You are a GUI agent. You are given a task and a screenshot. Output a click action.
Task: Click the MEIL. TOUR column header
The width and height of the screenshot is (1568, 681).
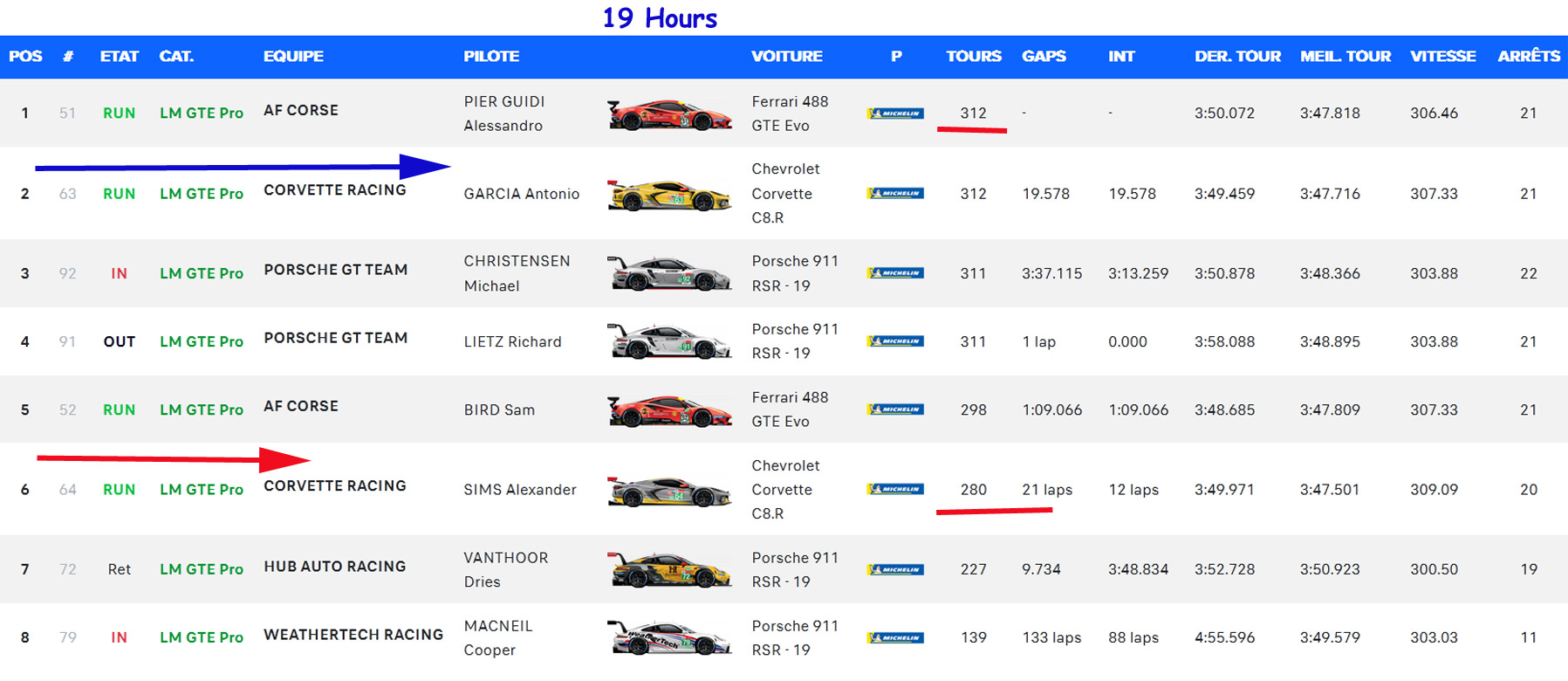(x=1345, y=57)
